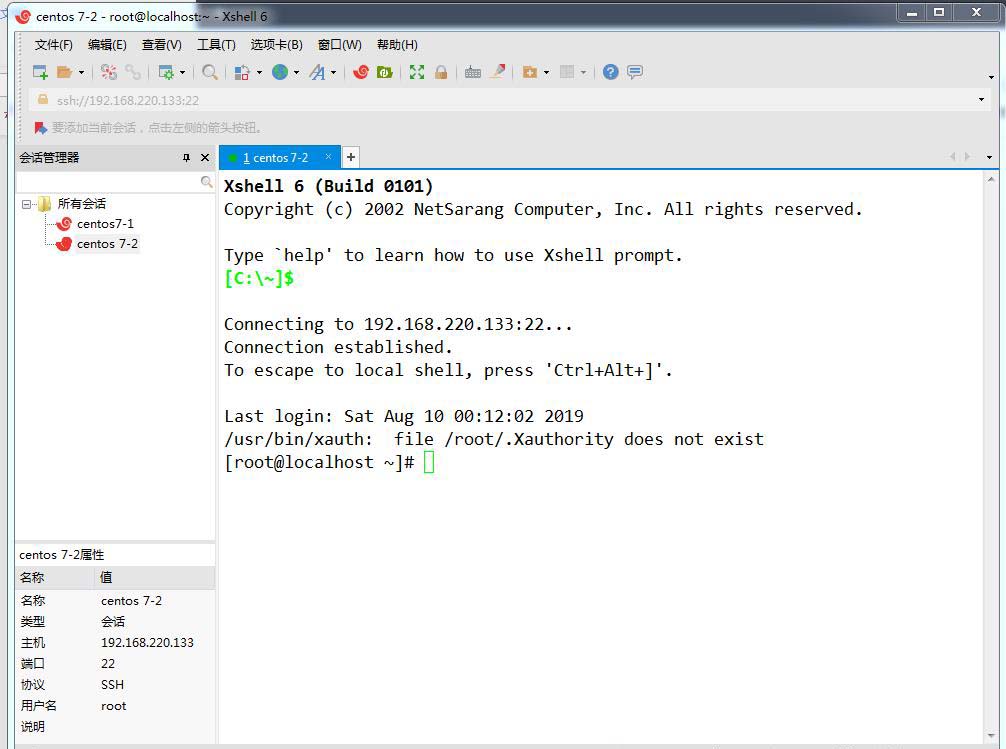The width and height of the screenshot is (1006, 749).
Task: Open the tab list dropdown arrow
Action: (989, 157)
